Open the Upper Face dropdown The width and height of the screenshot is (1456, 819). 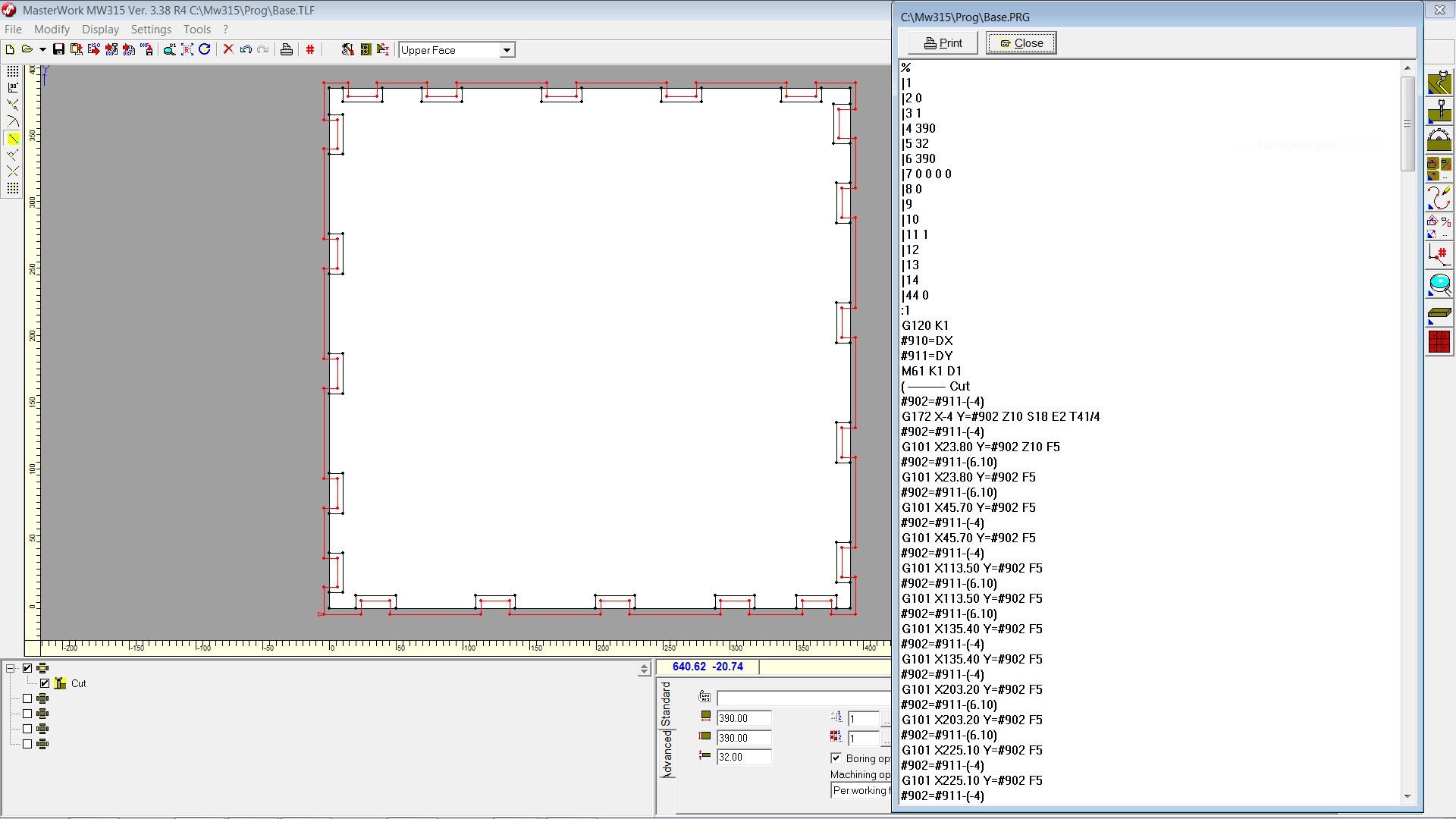click(x=507, y=50)
